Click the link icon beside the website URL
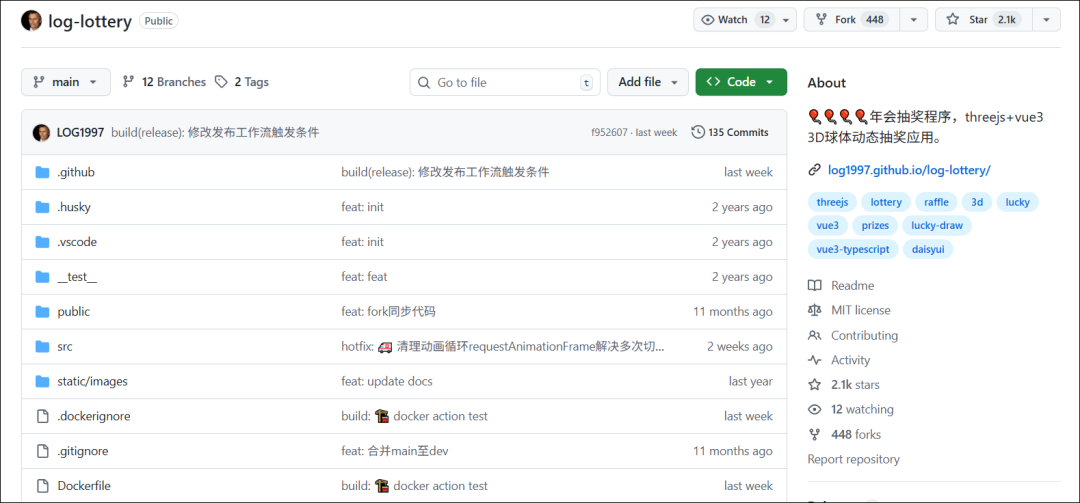The width and height of the screenshot is (1080, 503). coord(815,170)
